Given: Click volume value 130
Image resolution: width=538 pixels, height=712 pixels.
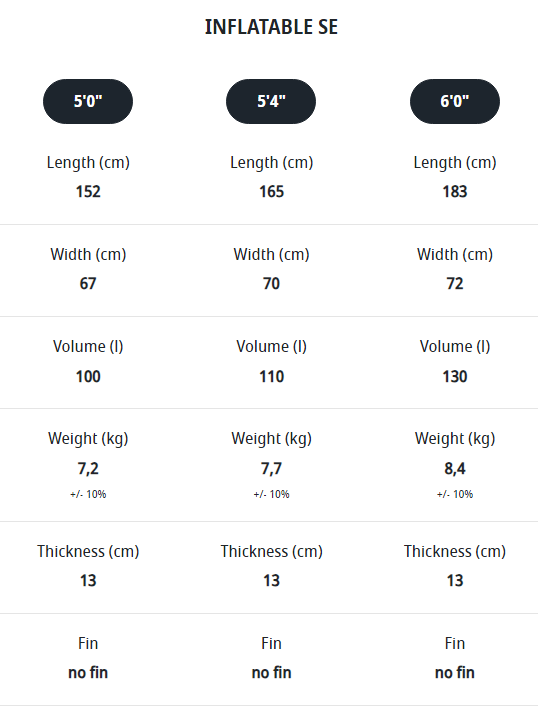Looking at the screenshot, I should coord(455,376).
